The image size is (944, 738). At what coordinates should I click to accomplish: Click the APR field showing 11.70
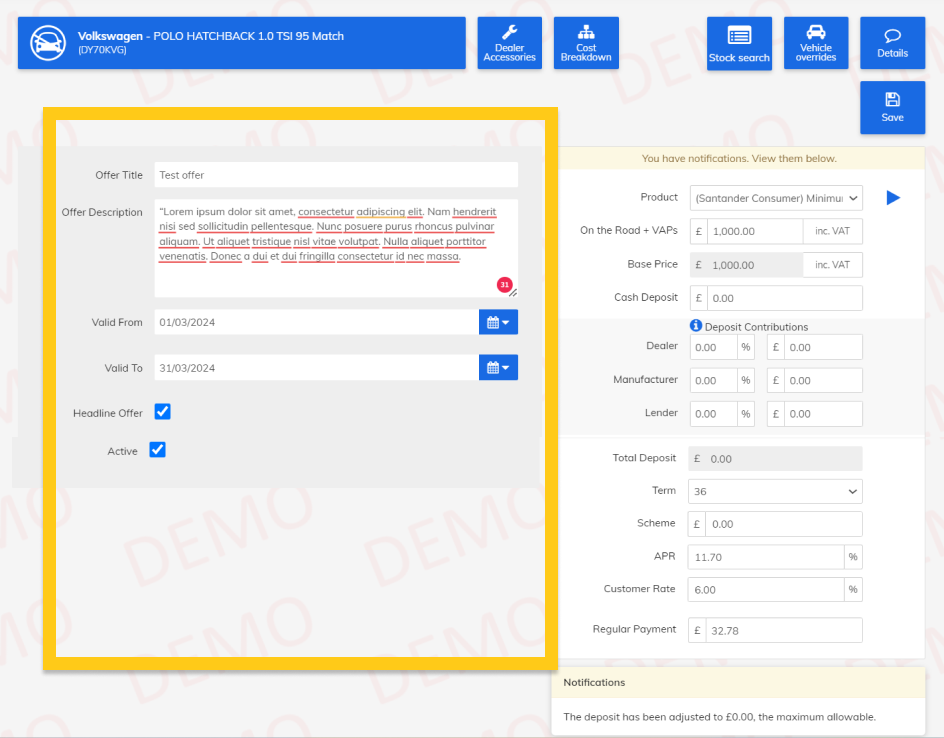[766, 557]
